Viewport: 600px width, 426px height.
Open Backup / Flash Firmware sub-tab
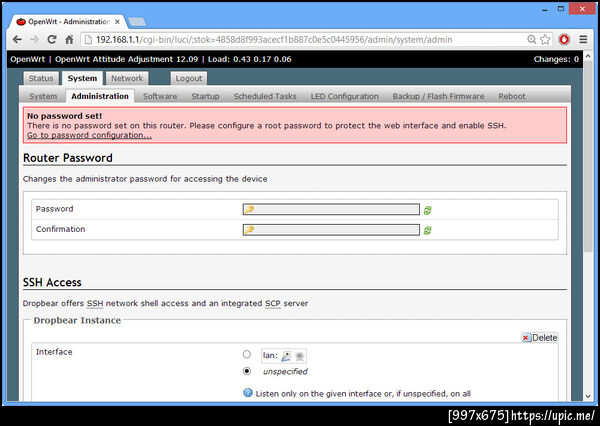439,96
